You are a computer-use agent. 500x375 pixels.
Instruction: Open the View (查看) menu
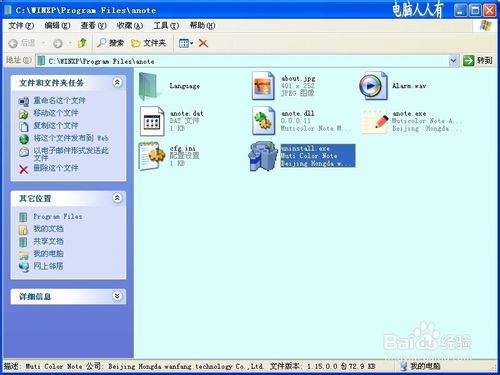tap(94, 26)
